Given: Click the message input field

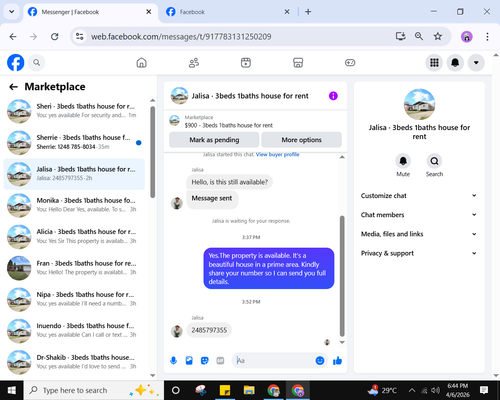Looking at the screenshot, I should 274,360.
